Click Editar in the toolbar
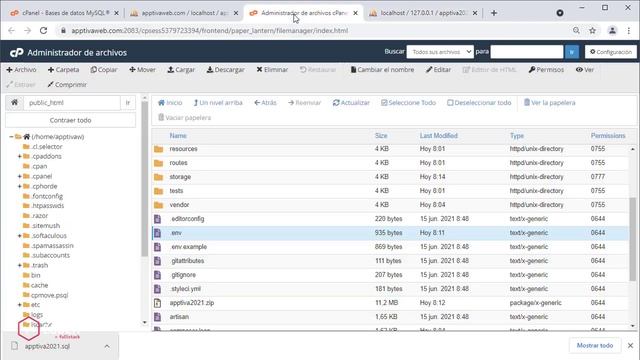This screenshot has width=640, height=360. (x=438, y=70)
